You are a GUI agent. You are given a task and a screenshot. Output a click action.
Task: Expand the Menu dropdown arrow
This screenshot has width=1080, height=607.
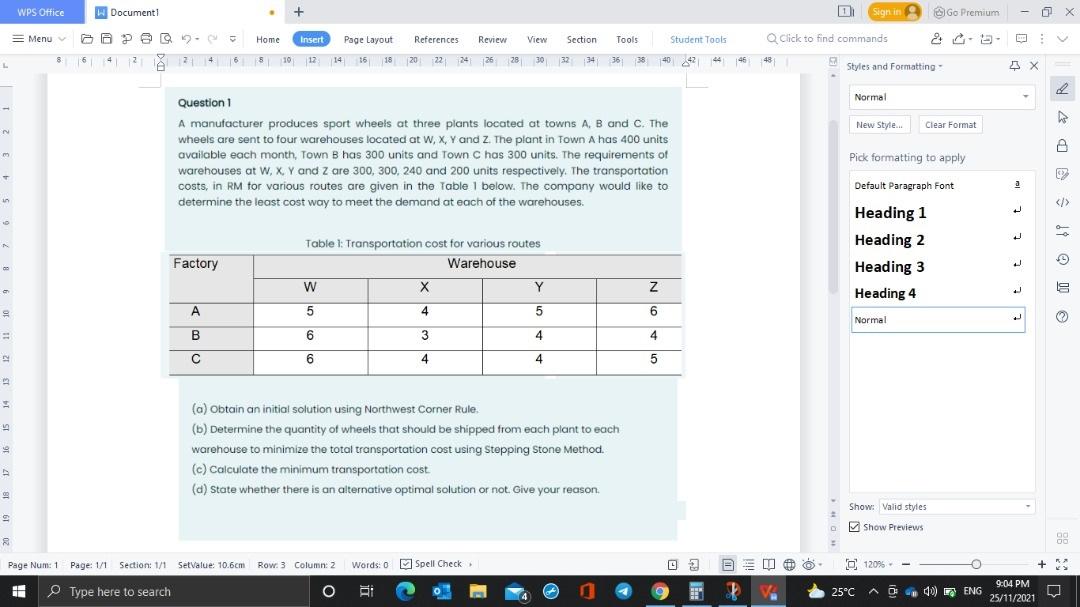click(62, 39)
